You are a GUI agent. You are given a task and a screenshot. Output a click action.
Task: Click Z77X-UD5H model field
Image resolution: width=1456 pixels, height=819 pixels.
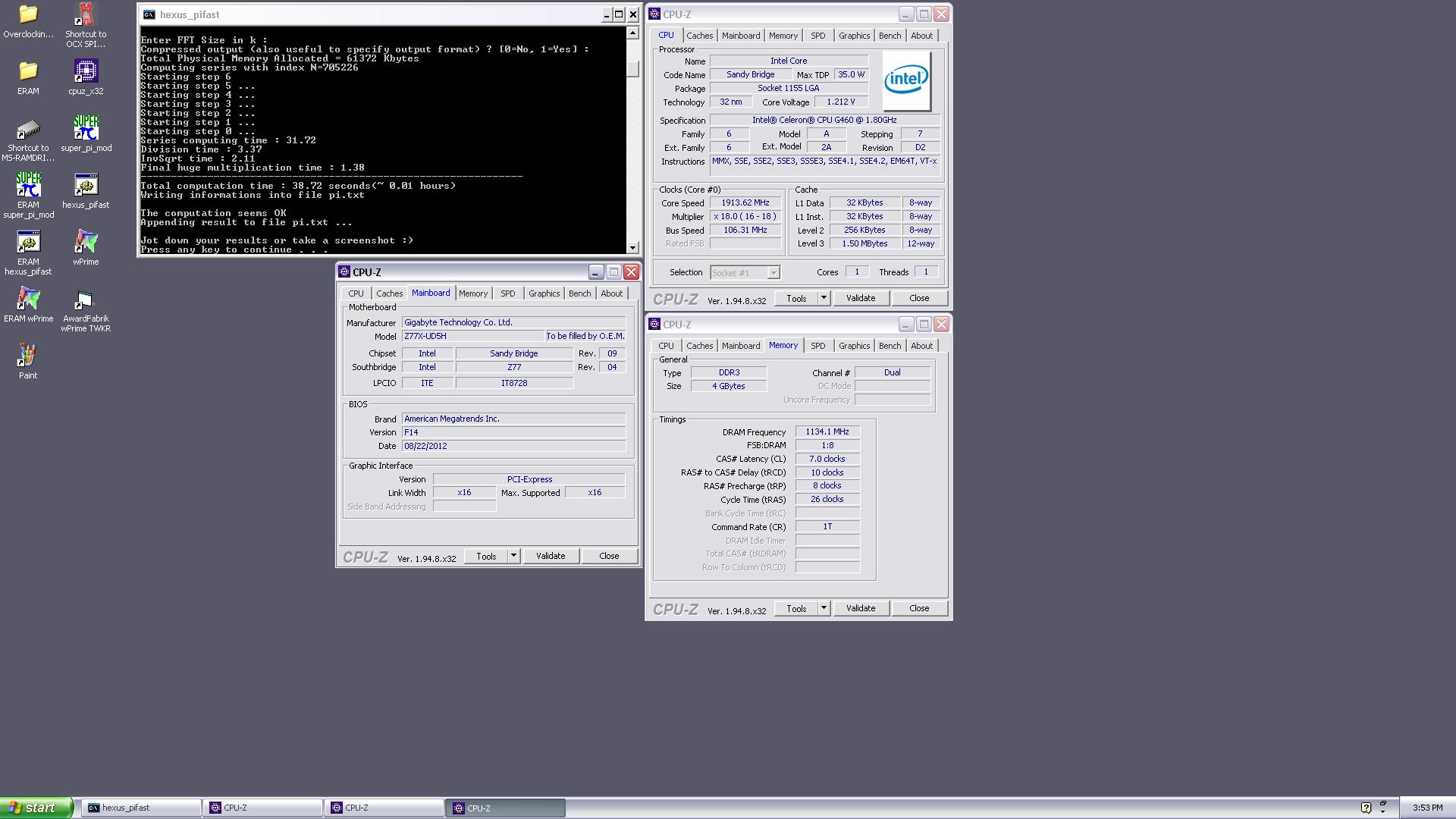click(x=473, y=336)
